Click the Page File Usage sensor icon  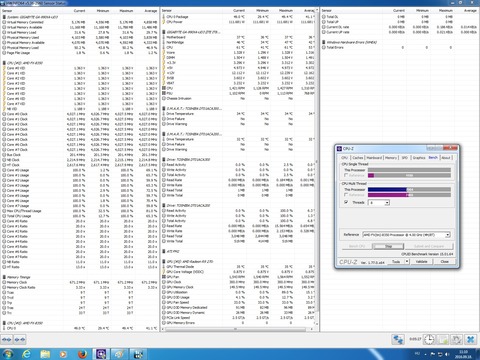pyautogui.click(x=4, y=53)
